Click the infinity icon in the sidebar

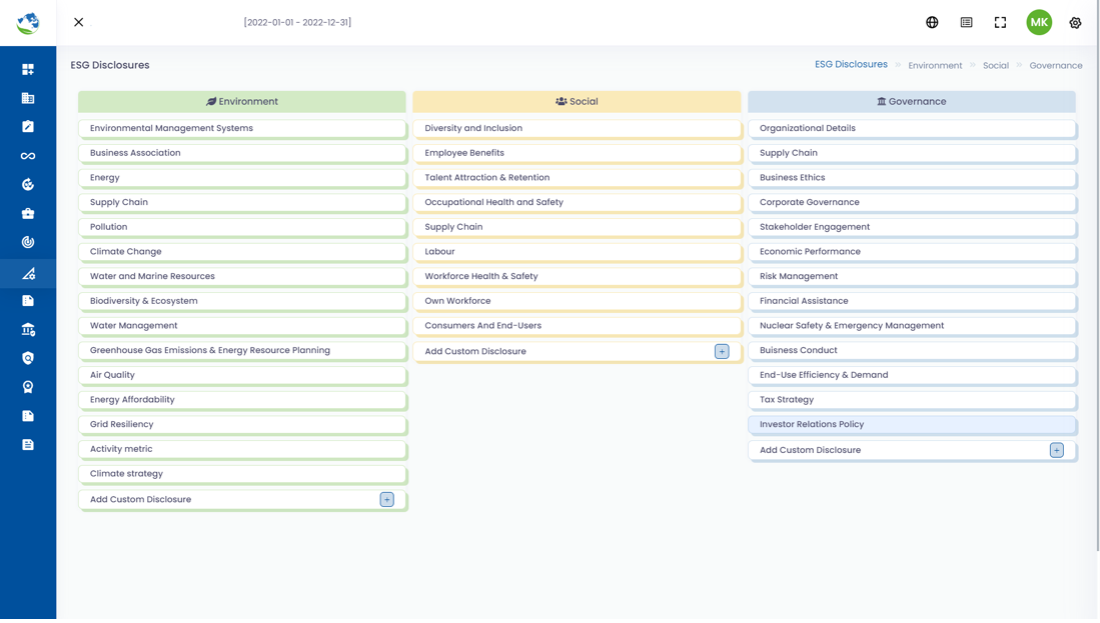click(x=27, y=155)
